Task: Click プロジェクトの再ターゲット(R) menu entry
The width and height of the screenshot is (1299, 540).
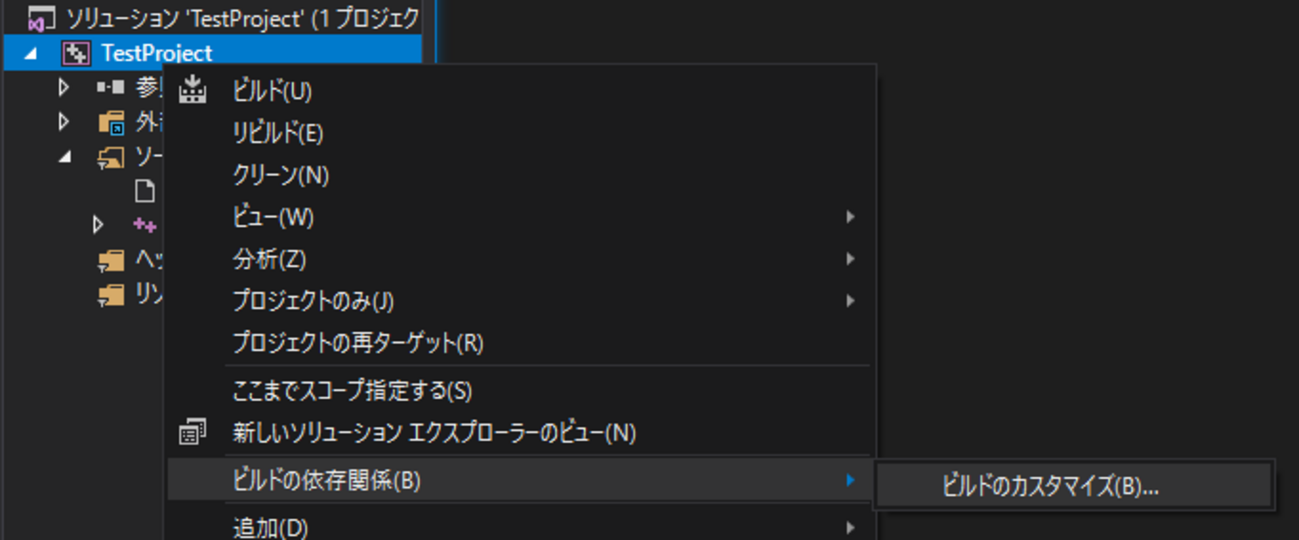Action: pyautogui.click(x=358, y=343)
